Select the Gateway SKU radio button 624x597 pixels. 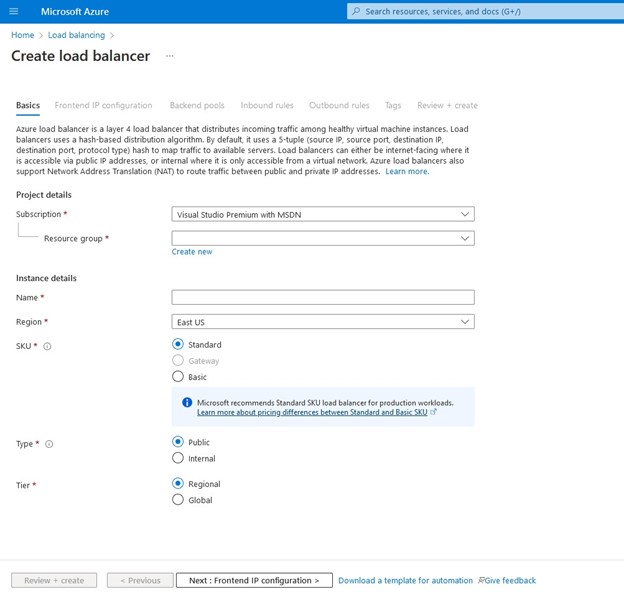pyautogui.click(x=178, y=361)
